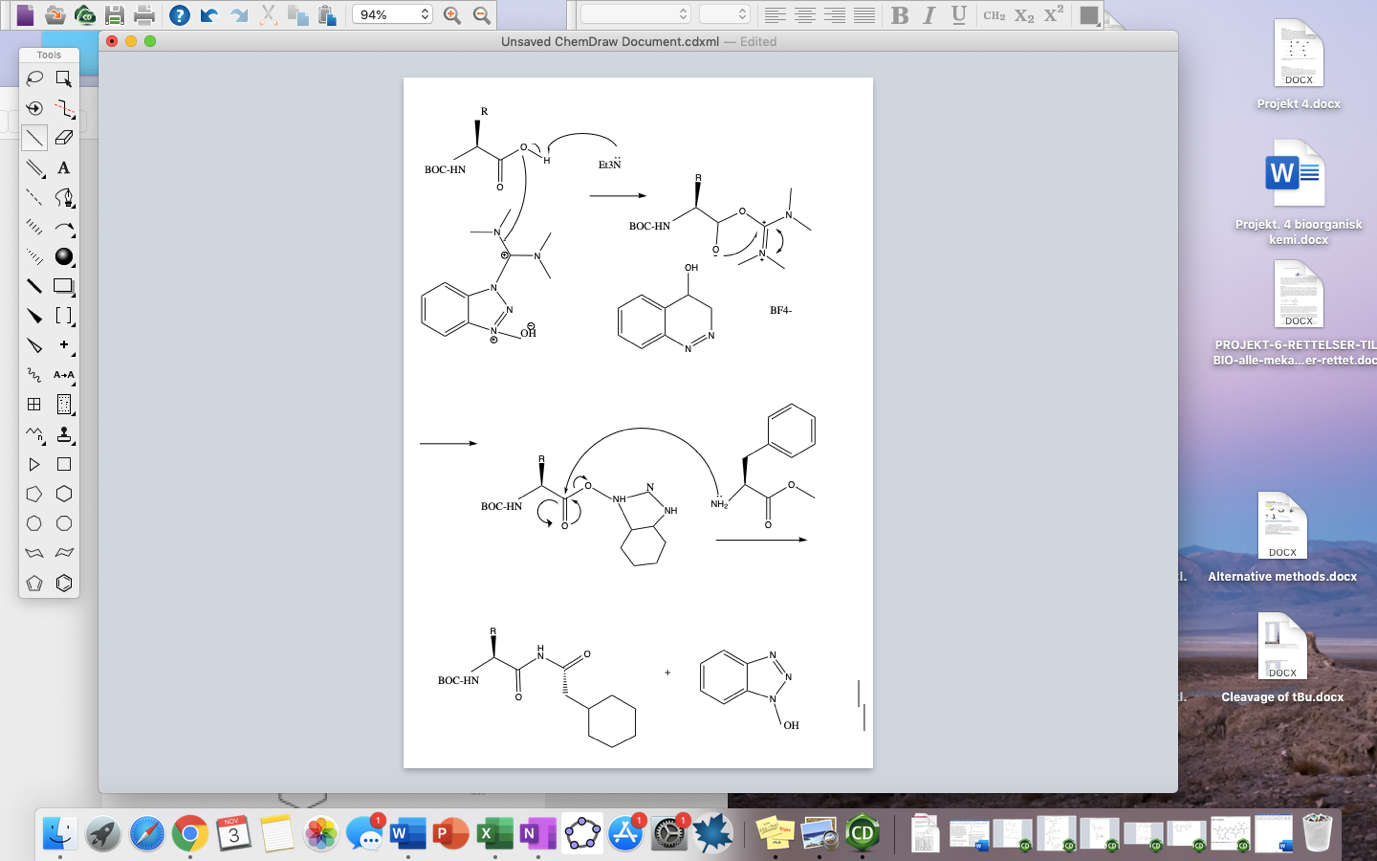Open the Templates stamp tool

click(x=64, y=434)
